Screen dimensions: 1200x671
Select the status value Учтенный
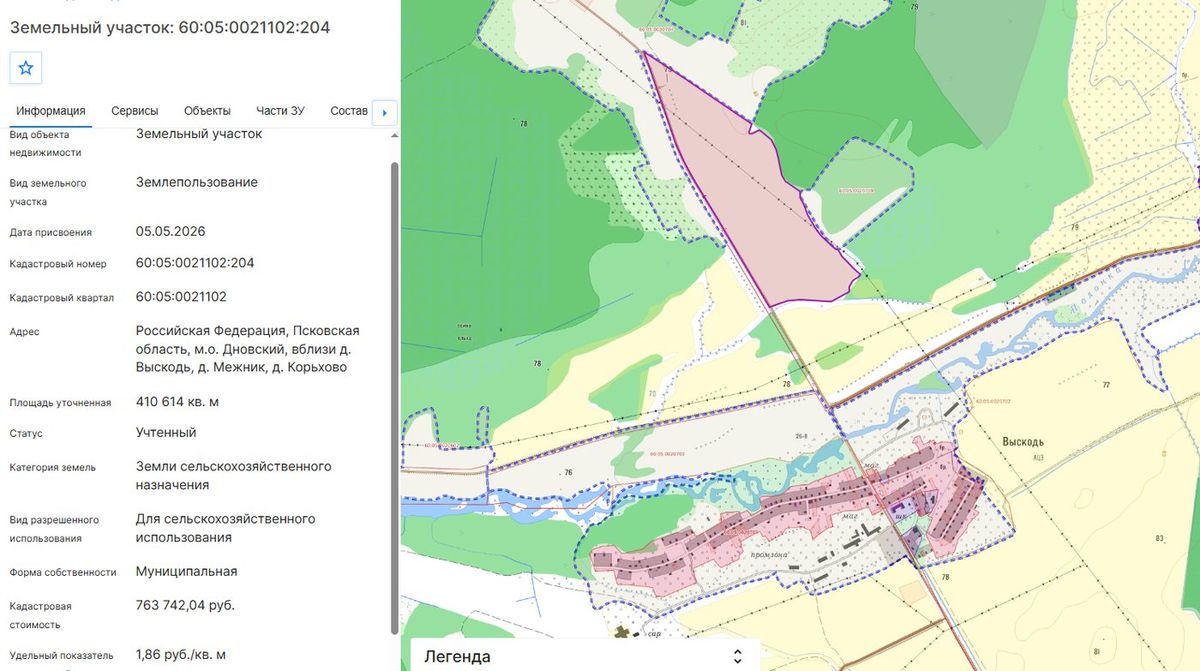[166, 433]
